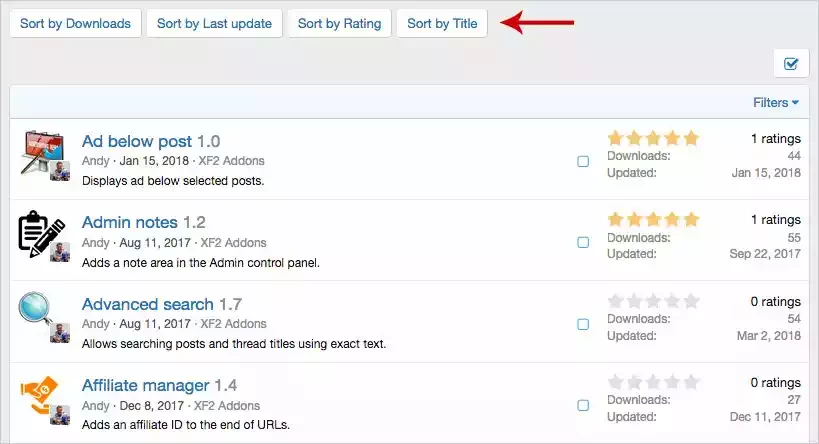Select the Admin notes resource checkbox

coord(583,242)
